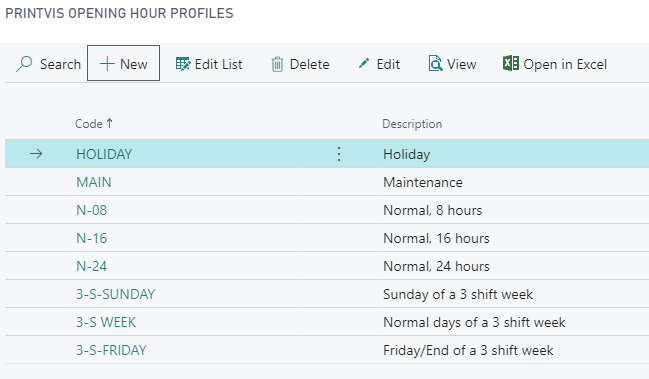Click the Edit List label
Viewport: 649px width, 379px height.
tap(219, 64)
